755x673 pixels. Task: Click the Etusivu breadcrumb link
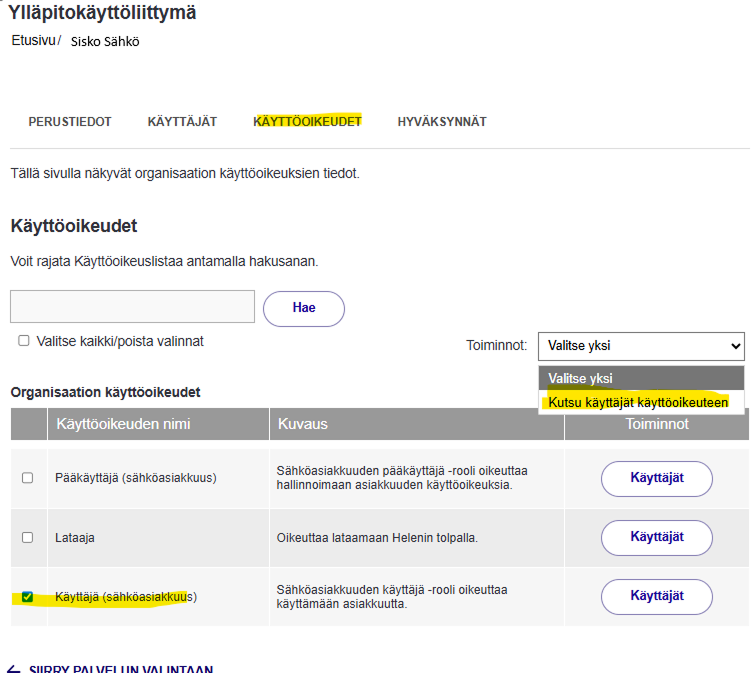coord(33,41)
